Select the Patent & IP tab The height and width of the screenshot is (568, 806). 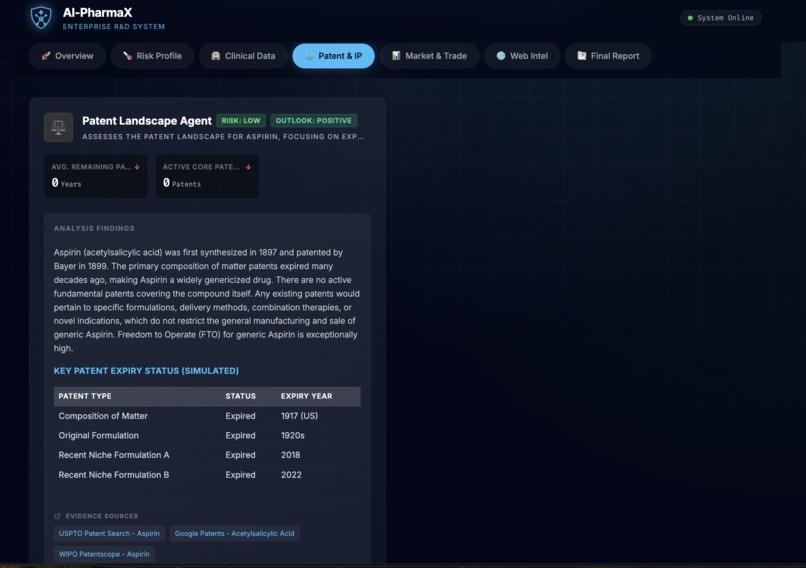(x=333, y=56)
